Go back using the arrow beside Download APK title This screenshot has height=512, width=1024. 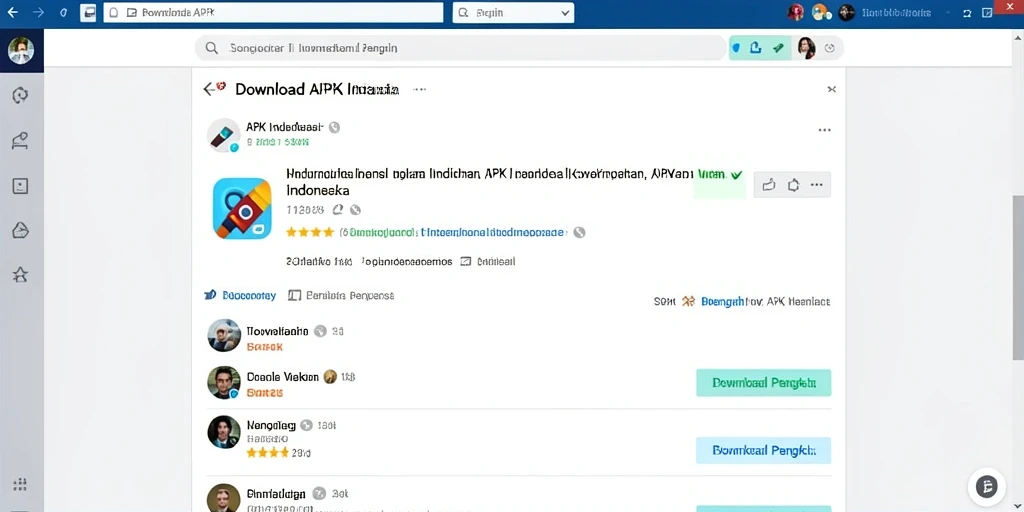pyautogui.click(x=209, y=89)
